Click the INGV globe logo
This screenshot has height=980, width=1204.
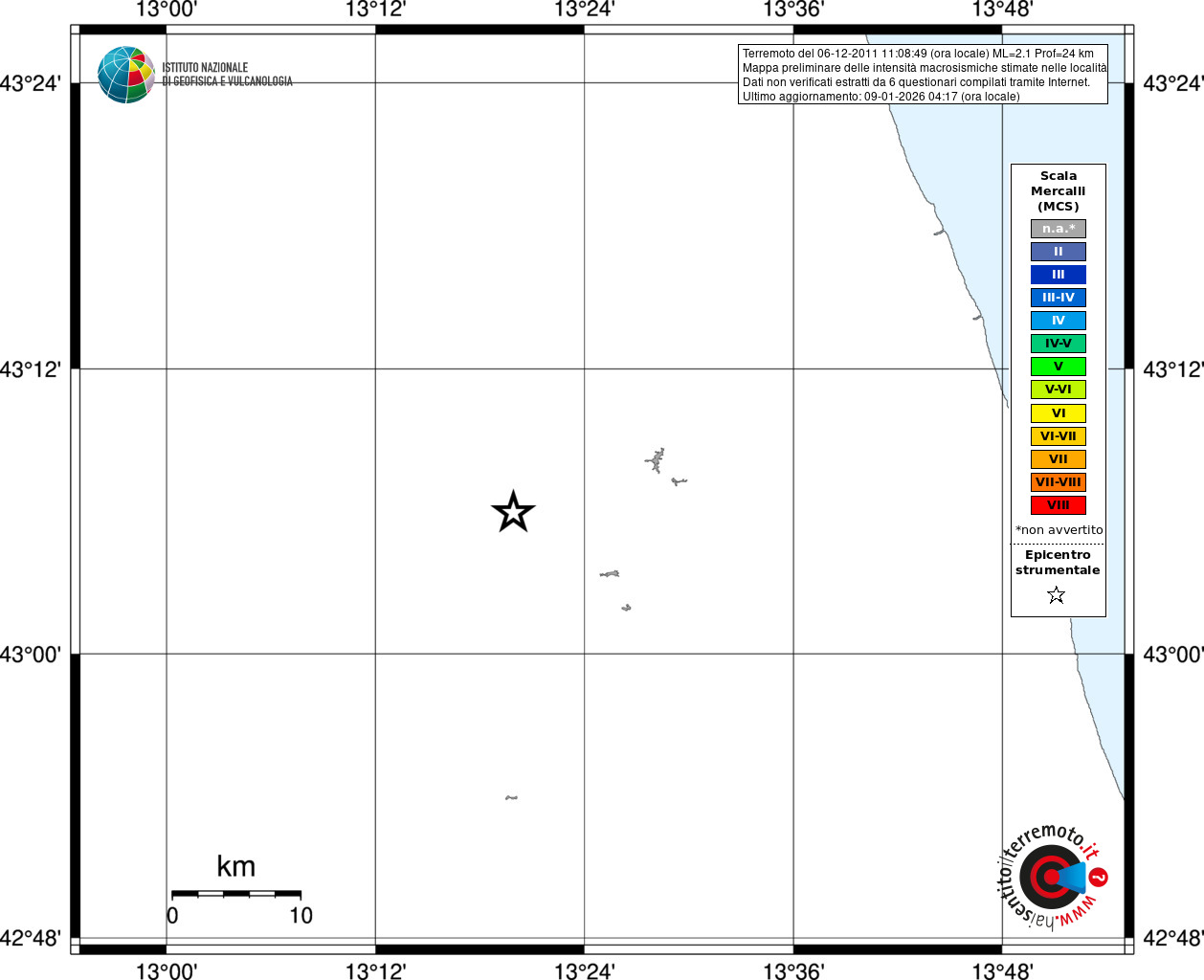point(125,75)
